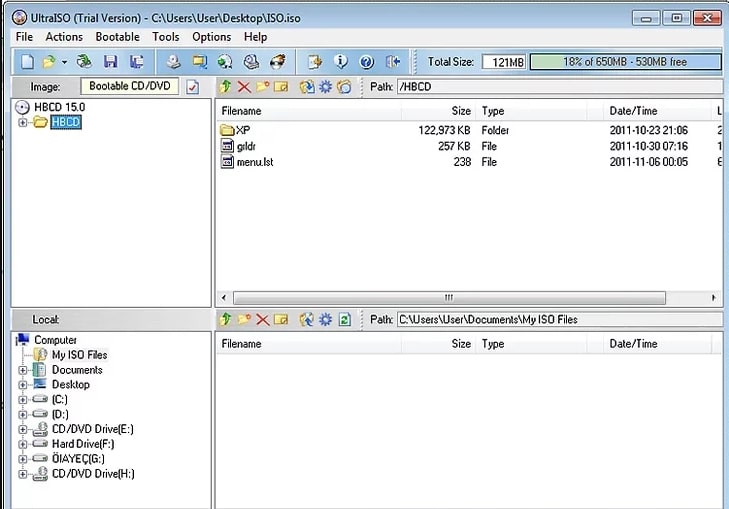Click the image list horizontal scrollbar thumb
Viewport: 729px width, 509px height.
click(x=449, y=297)
